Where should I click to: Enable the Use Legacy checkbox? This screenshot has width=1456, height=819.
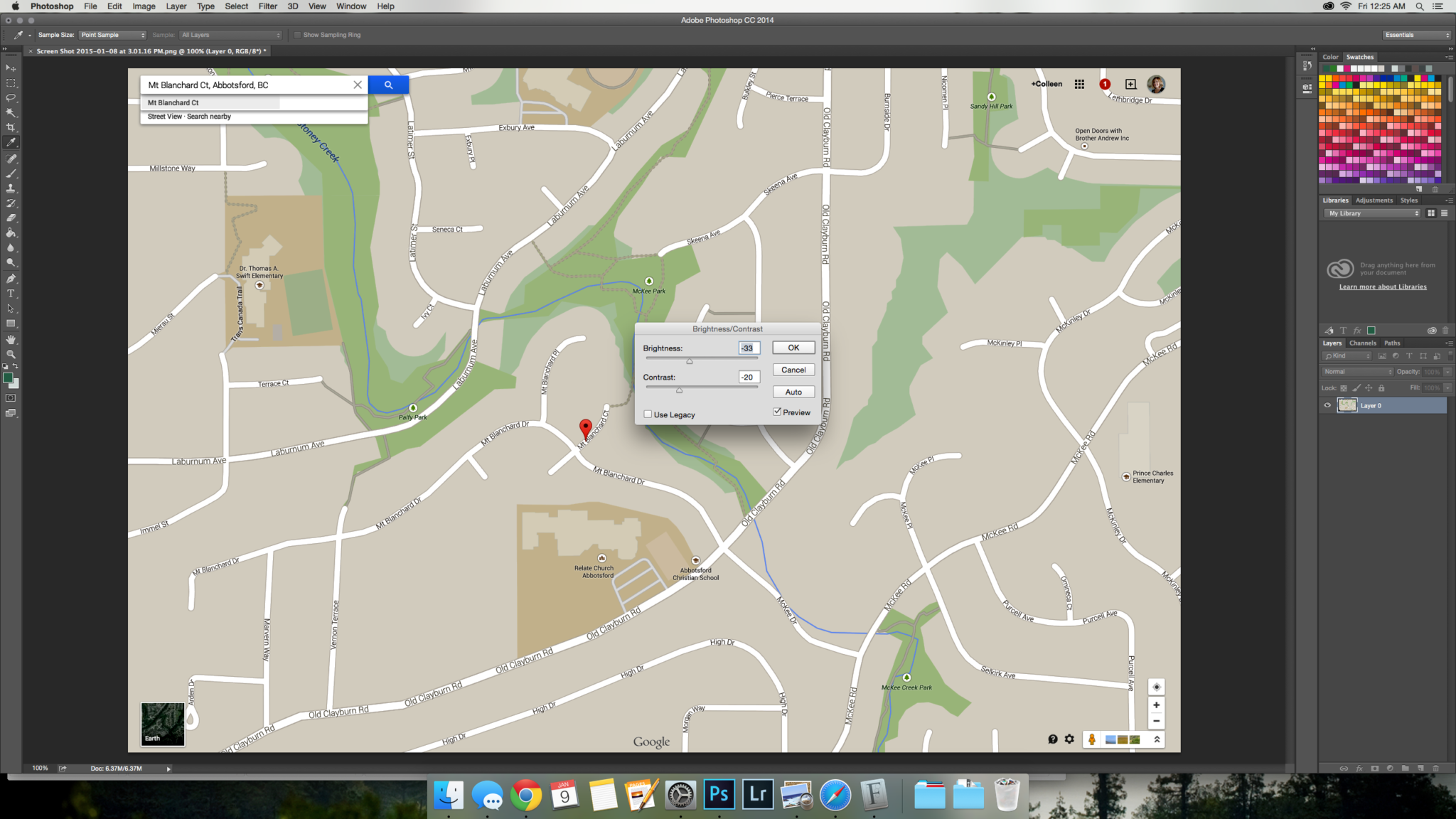648,414
